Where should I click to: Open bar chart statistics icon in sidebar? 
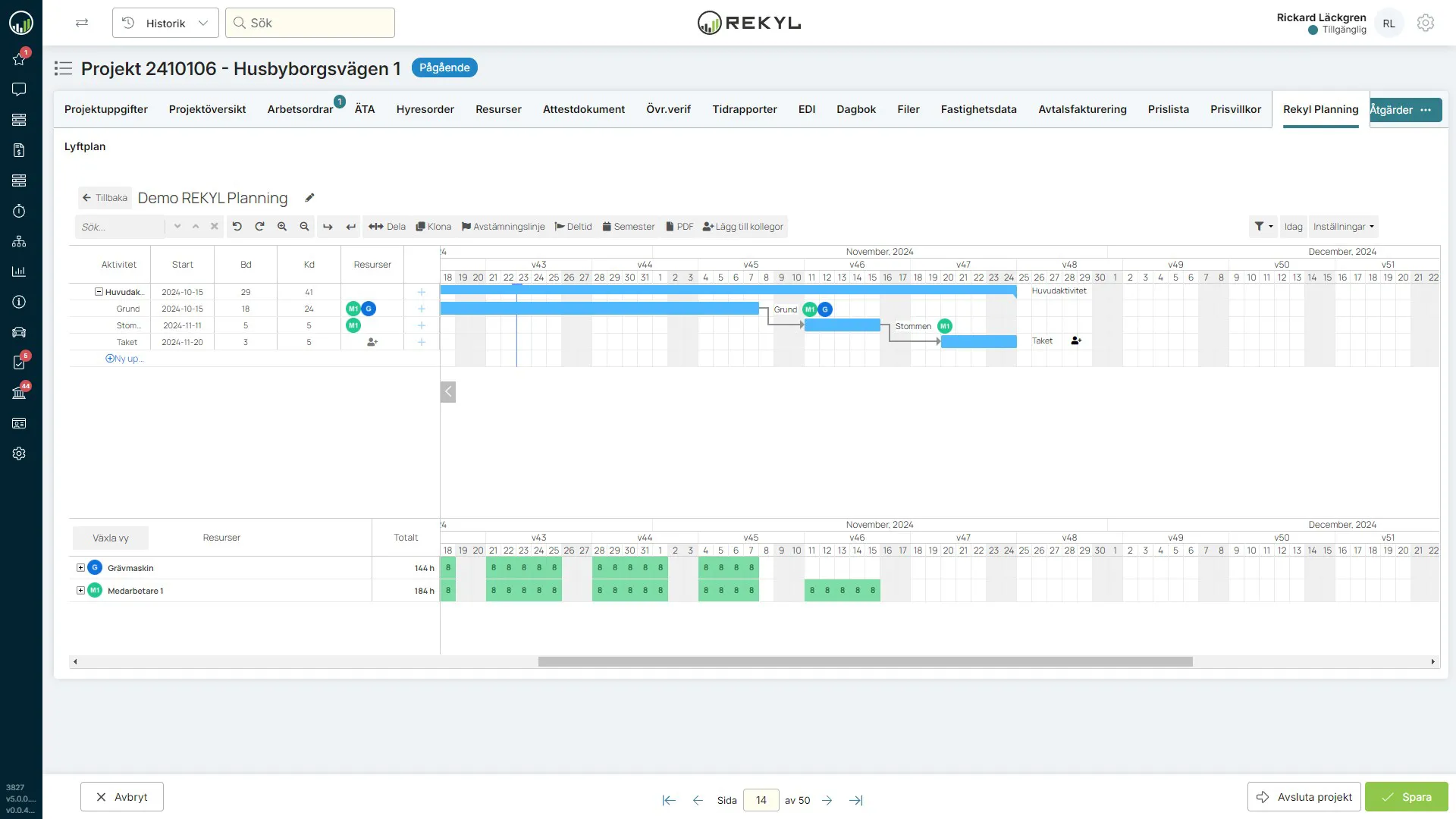[x=19, y=271]
